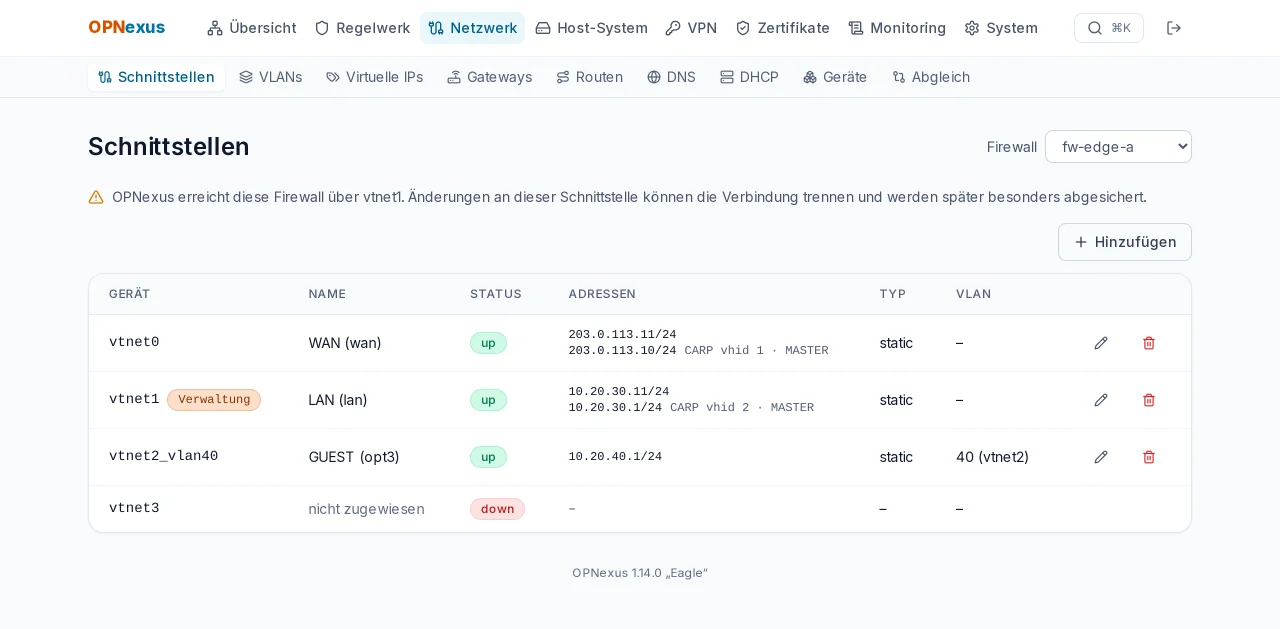Switch to the Virtuelle IPs tab
1280x629 pixels.
374,77
